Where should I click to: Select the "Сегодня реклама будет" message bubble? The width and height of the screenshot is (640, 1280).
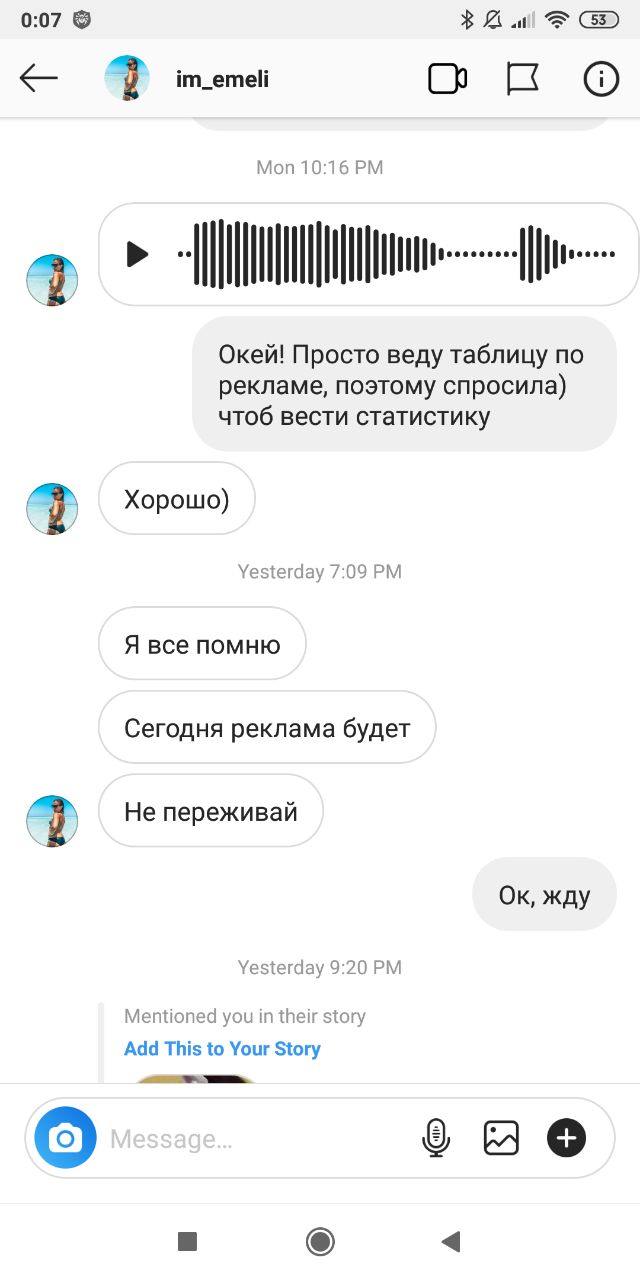(x=267, y=728)
